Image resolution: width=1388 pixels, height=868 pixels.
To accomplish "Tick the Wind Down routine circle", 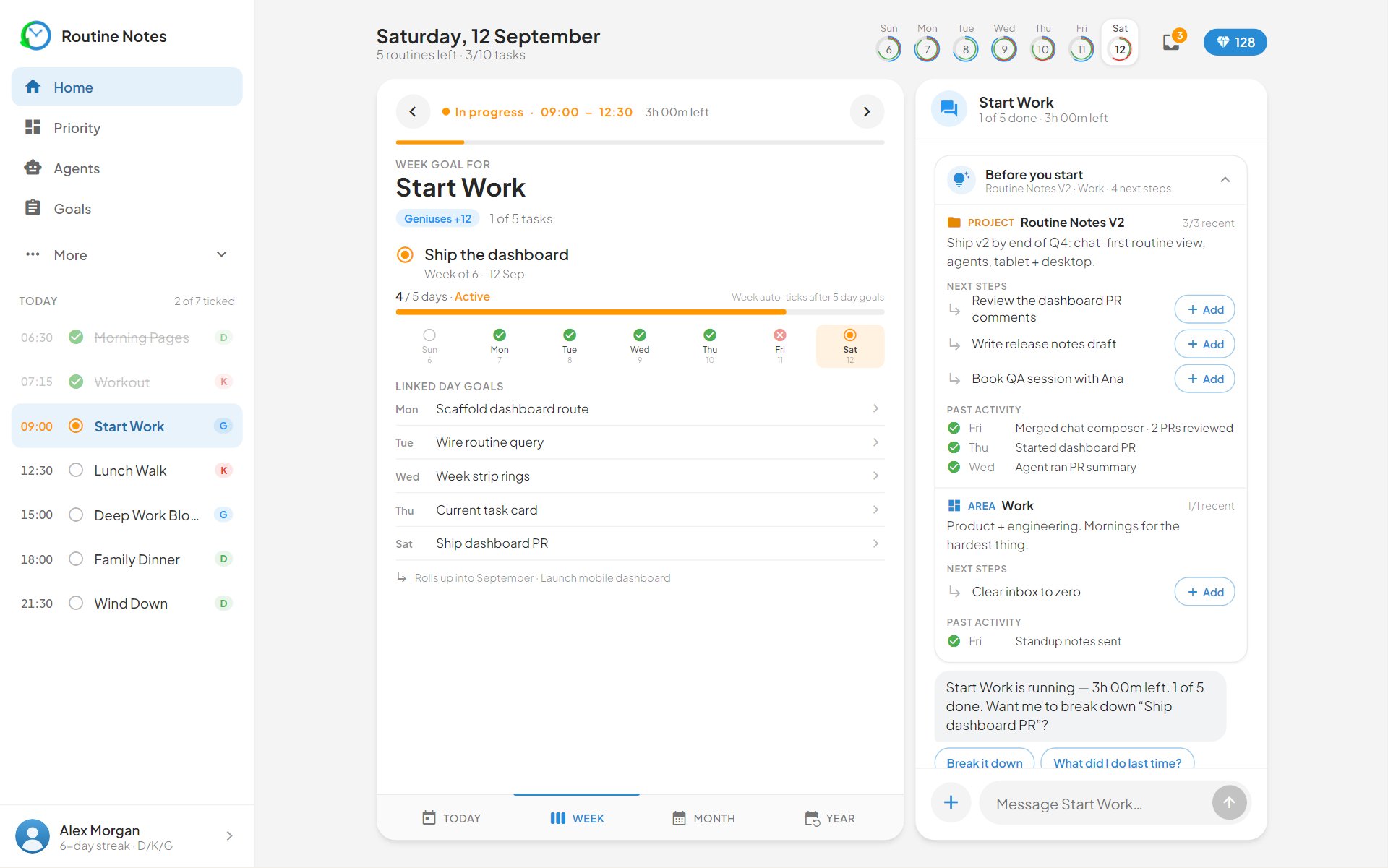I will (76, 603).
